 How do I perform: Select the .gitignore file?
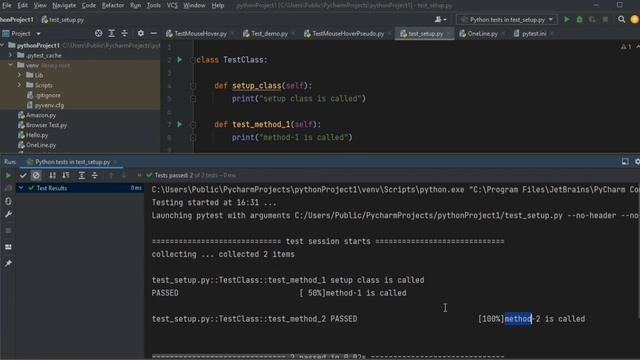(x=44, y=95)
